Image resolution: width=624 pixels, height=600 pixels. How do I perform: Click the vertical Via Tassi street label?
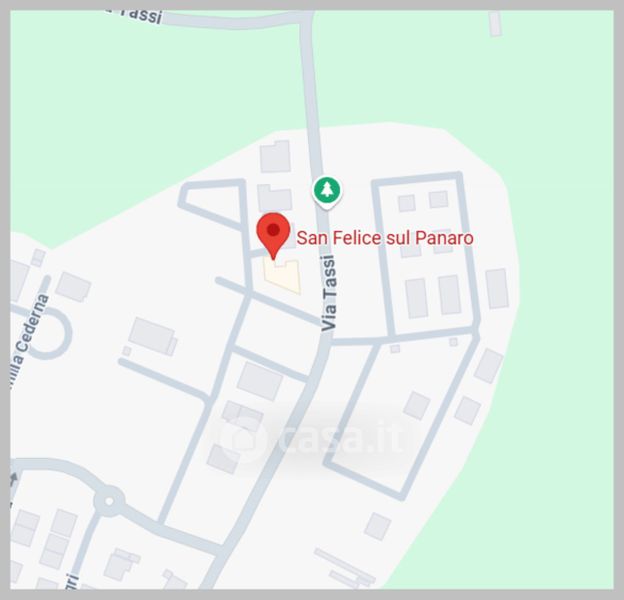pyautogui.click(x=330, y=293)
